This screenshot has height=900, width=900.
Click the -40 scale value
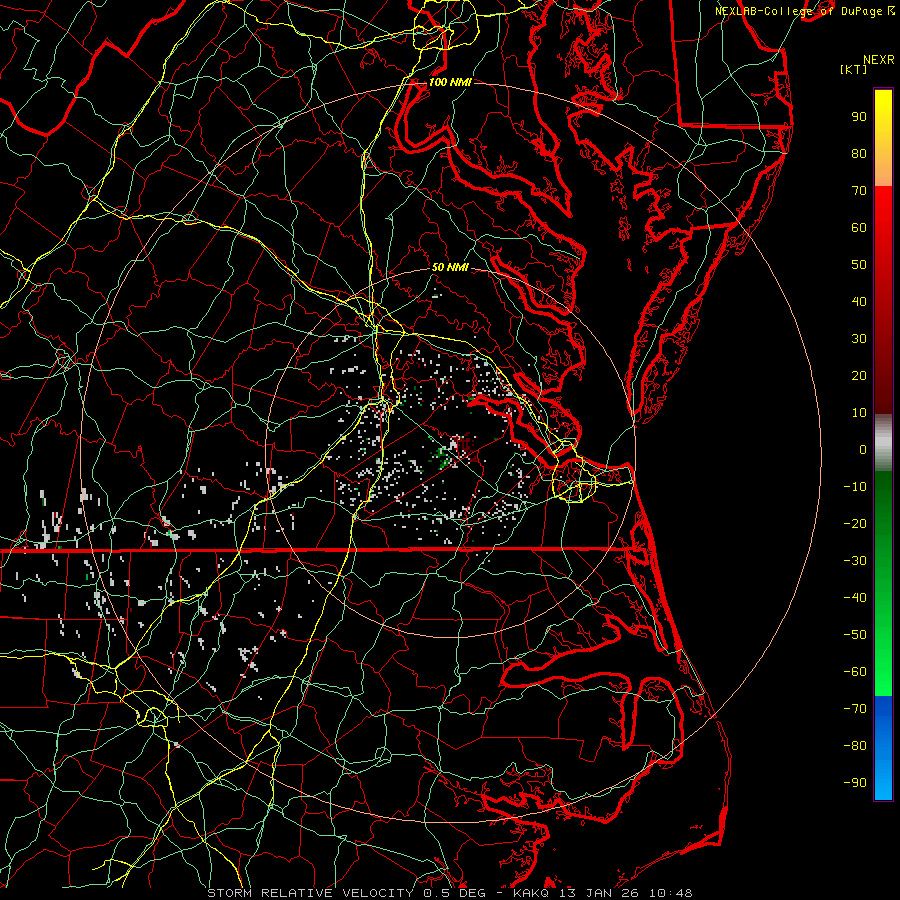855,598
